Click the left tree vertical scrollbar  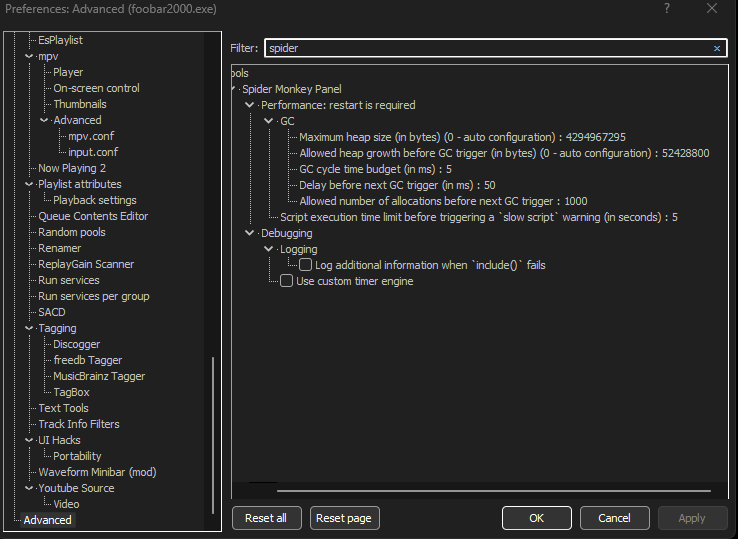pyautogui.click(x=213, y=435)
